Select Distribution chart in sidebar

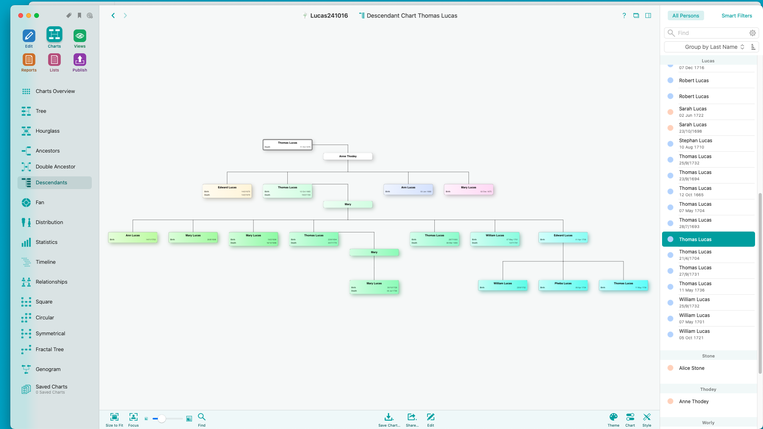(x=54, y=222)
